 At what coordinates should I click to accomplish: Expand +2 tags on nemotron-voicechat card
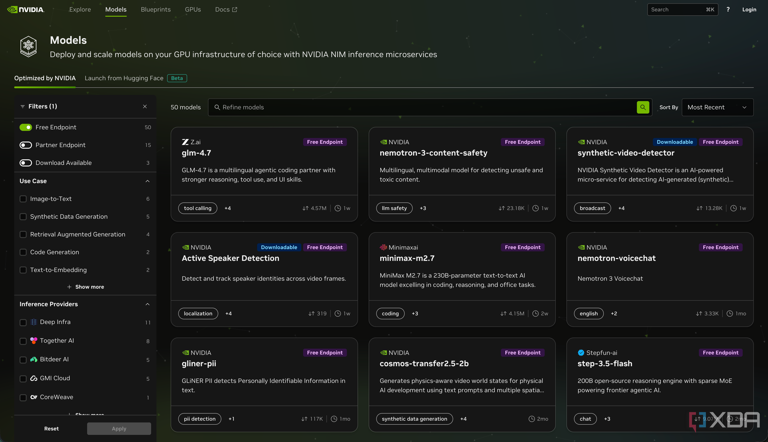click(614, 314)
